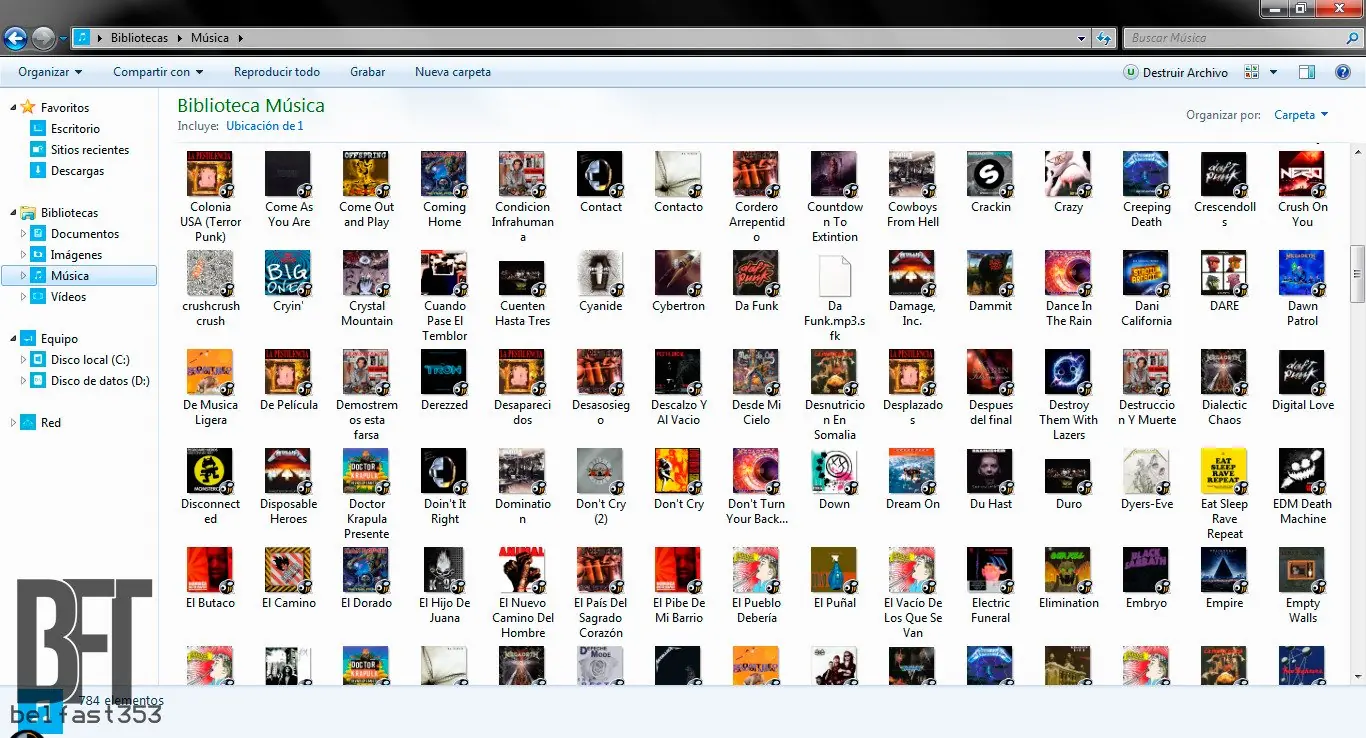
Task: Click the Biblioteca Música heading text
Action: tap(251, 105)
